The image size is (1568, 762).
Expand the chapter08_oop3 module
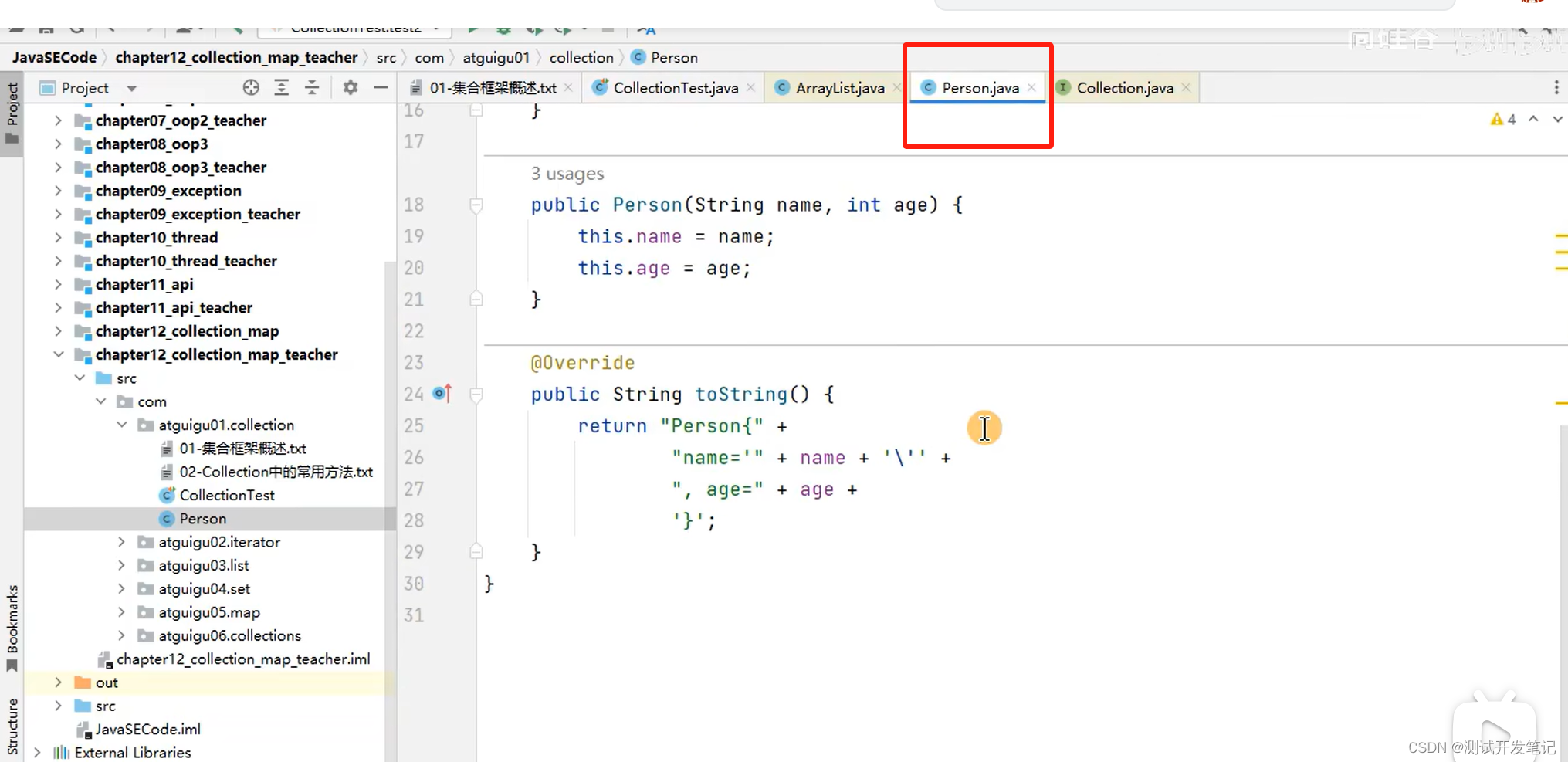pyautogui.click(x=58, y=144)
